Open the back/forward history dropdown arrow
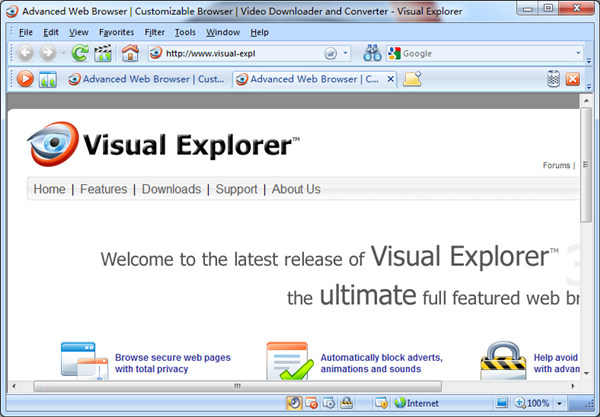This screenshot has height=417, width=600. (64, 53)
